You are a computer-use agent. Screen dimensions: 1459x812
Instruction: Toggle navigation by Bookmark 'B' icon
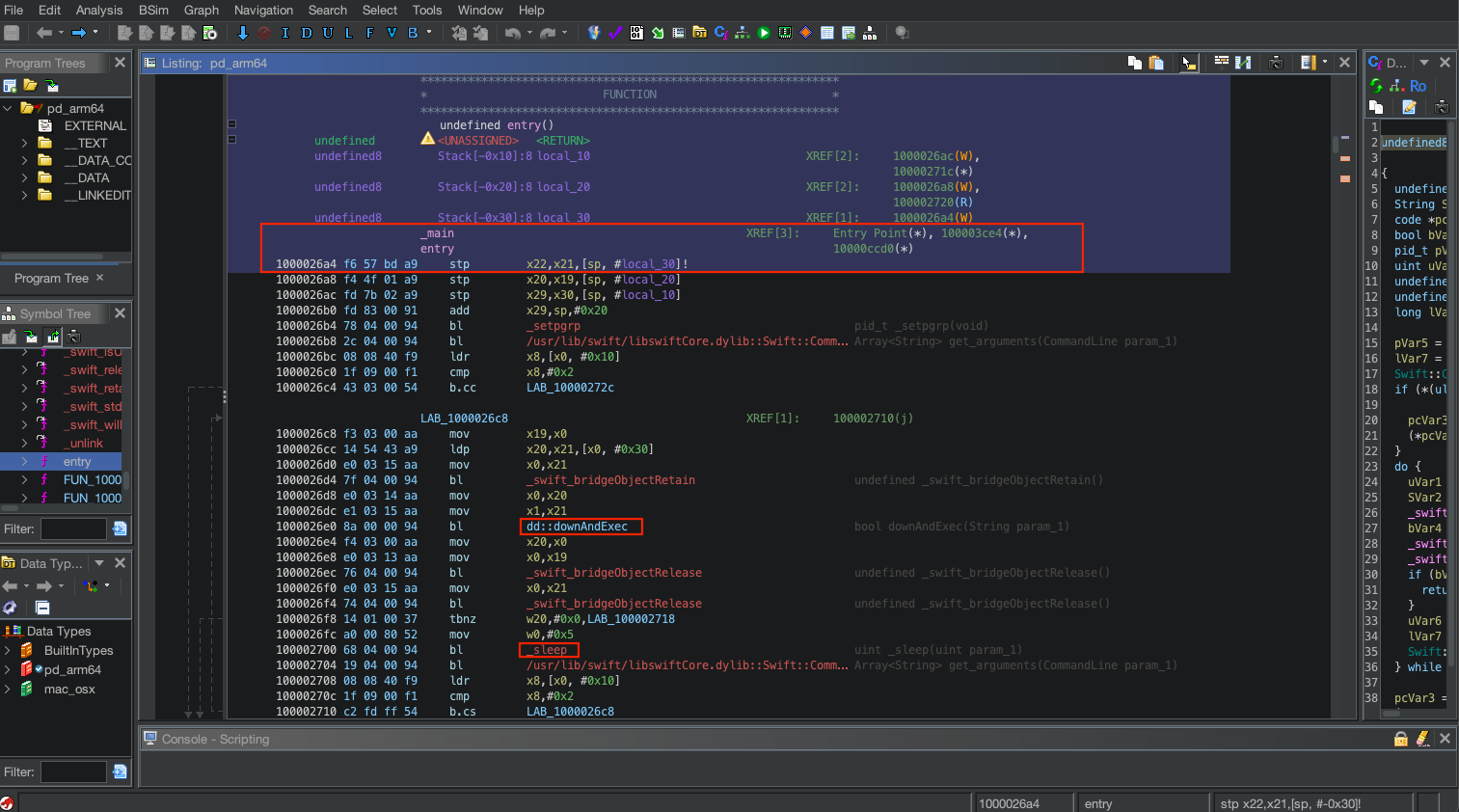pyautogui.click(x=413, y=33)
